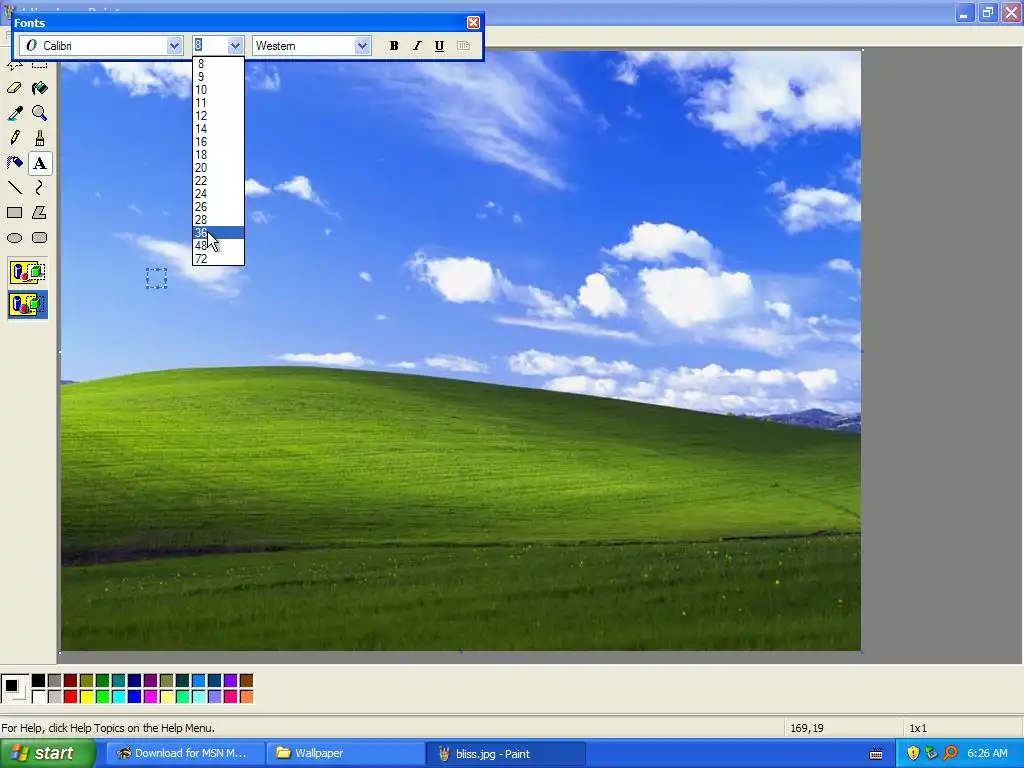Open the Calibri font name dropdown
Viewport: 1024px width, 768px height.
[x=174, y=46]
